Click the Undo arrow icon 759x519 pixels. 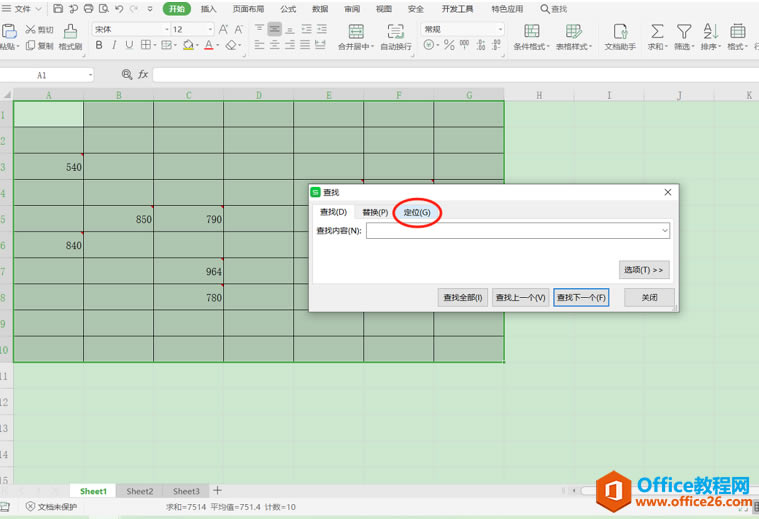(119, 8)
